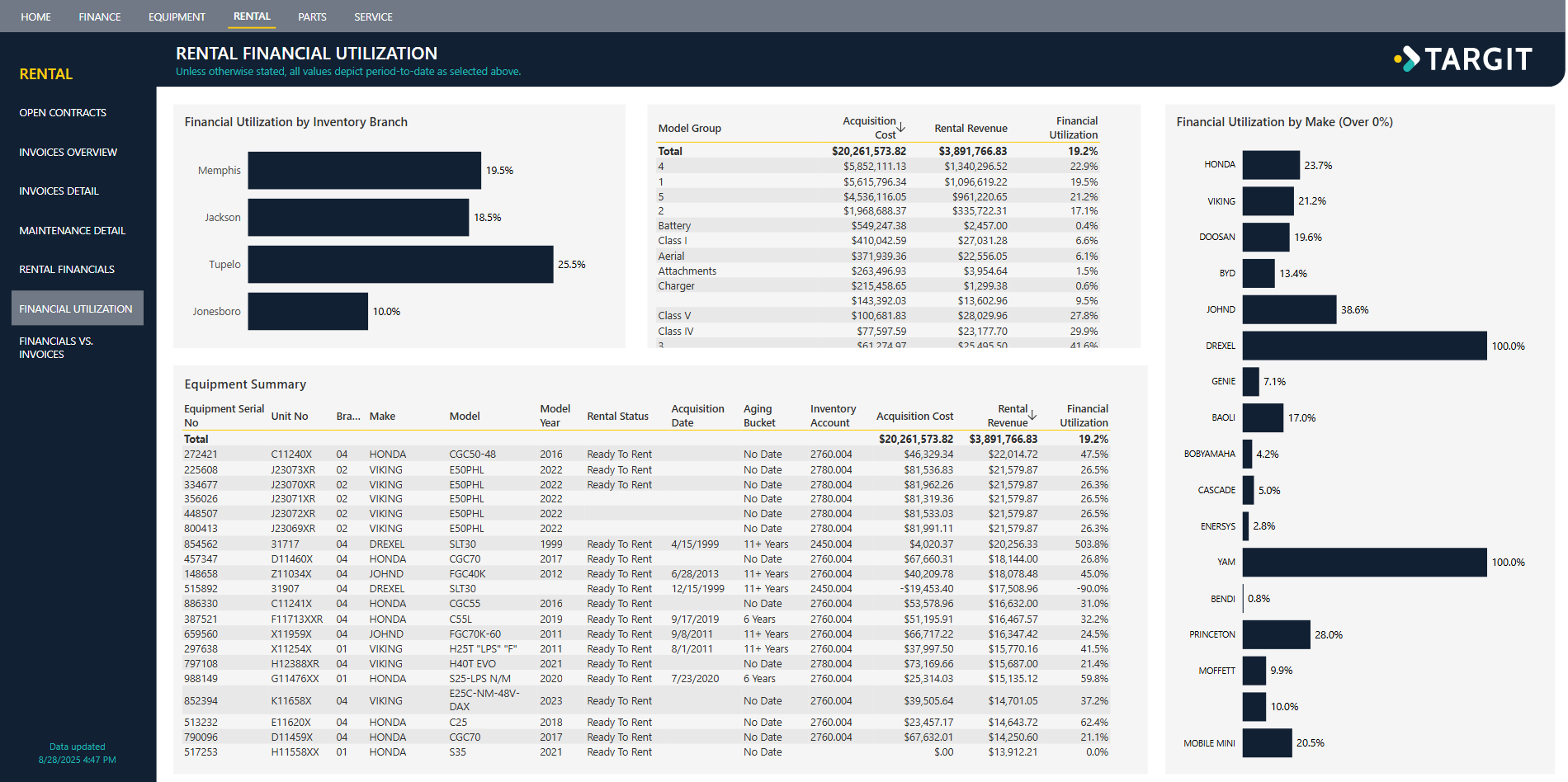
Task: Click INVOICES DETAIL in sidebar
Action: (x=59, y=191)
